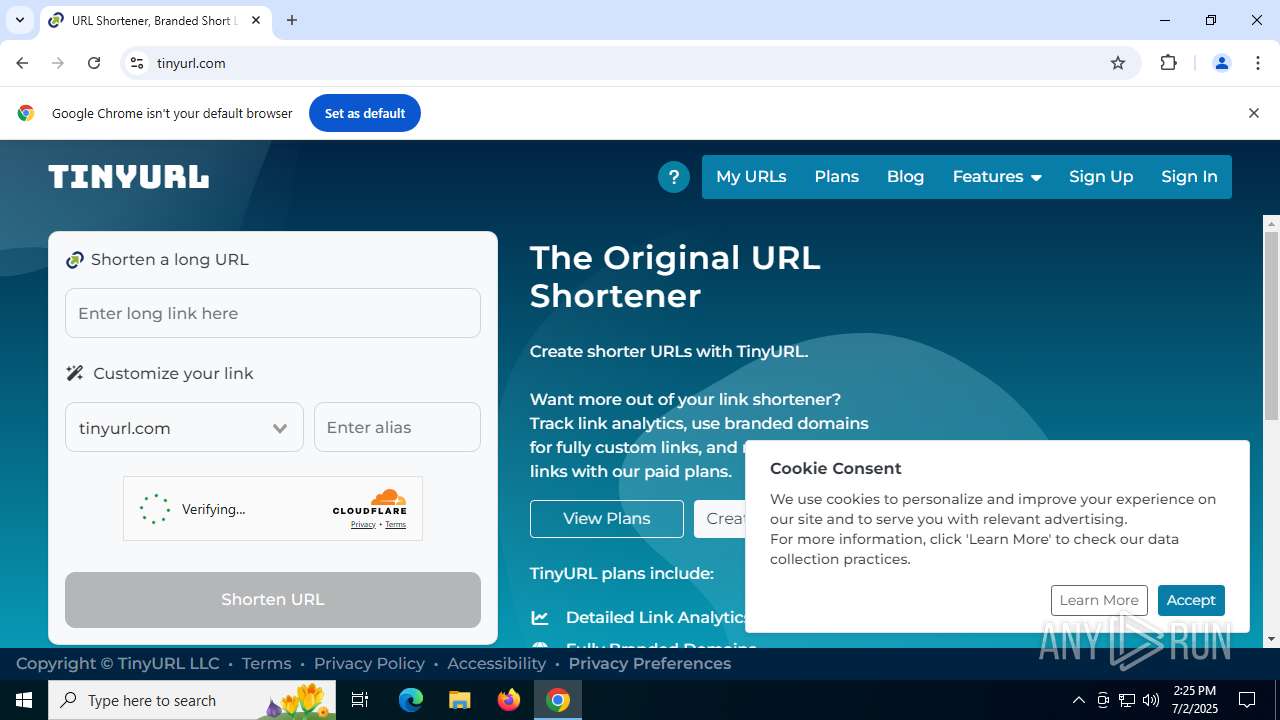
Task: Open Chrome three-dot menu
Action: tap(1258, 63)
